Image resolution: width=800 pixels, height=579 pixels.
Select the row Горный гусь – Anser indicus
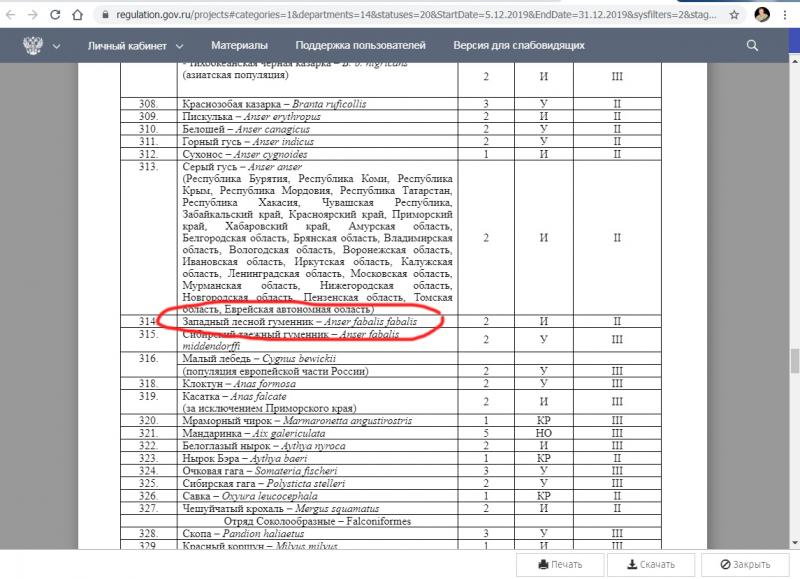[391, 141]
